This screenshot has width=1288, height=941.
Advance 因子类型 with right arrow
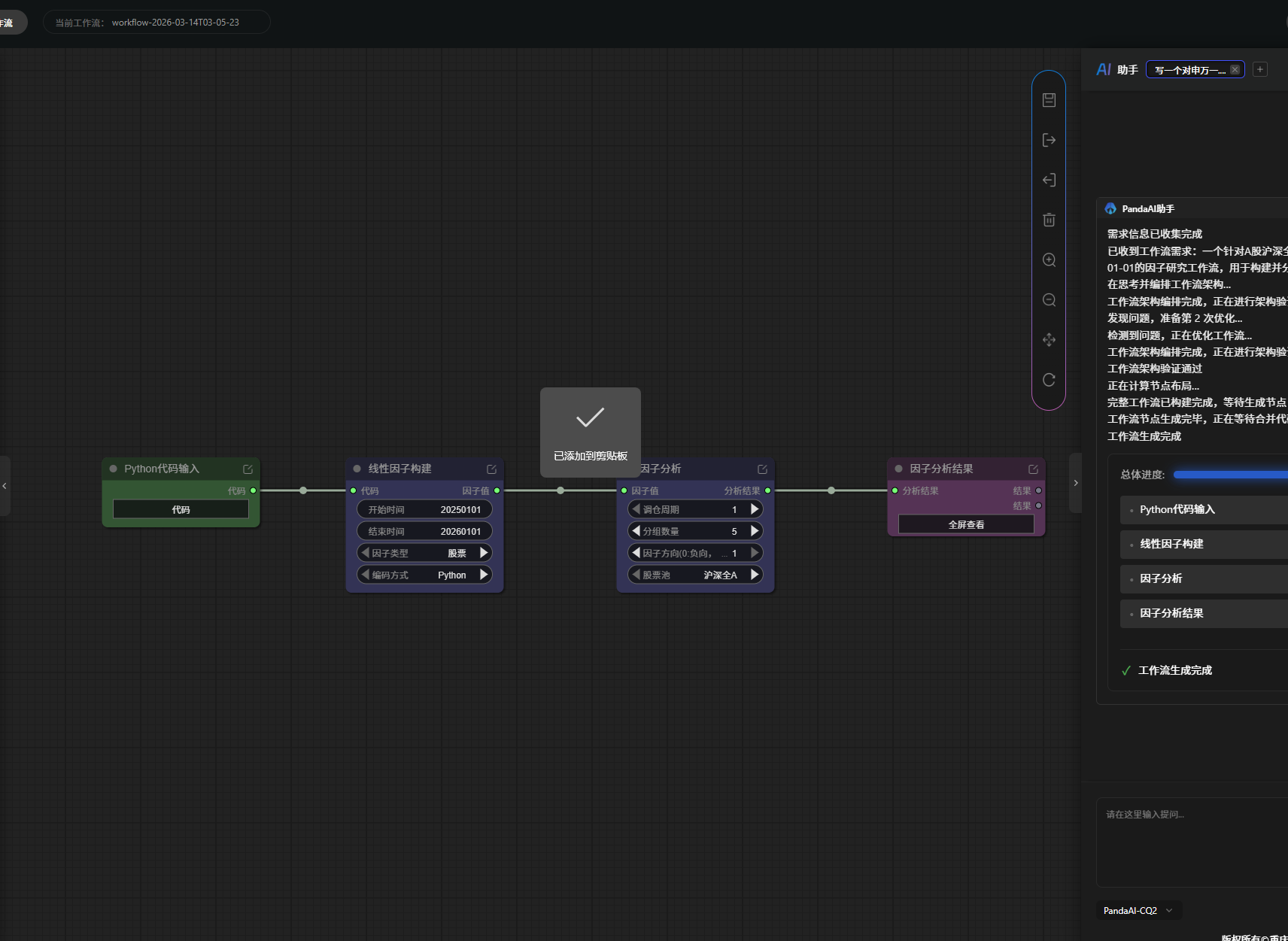coord(484,553)
